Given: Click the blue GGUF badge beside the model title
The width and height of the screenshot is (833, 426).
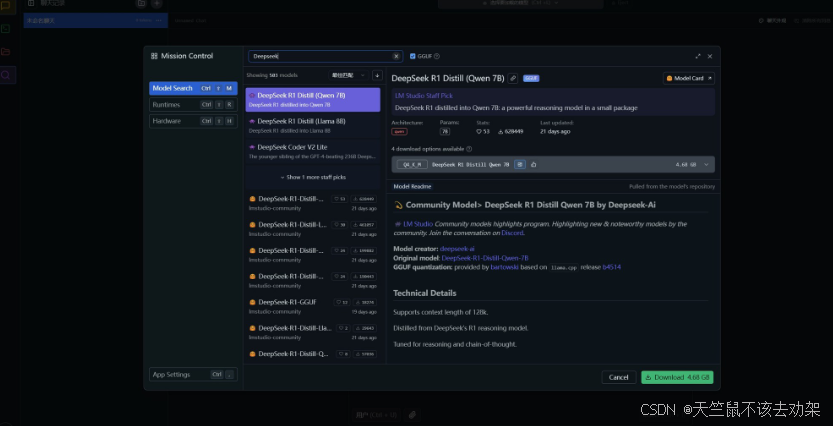Looking at the screenshot, I should click(531, 78).
